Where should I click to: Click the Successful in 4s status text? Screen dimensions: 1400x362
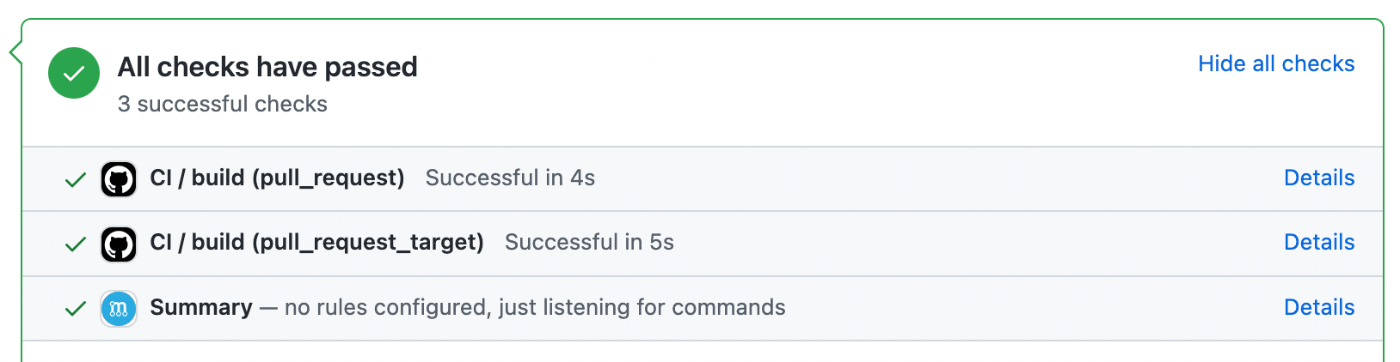click(510, 178)
